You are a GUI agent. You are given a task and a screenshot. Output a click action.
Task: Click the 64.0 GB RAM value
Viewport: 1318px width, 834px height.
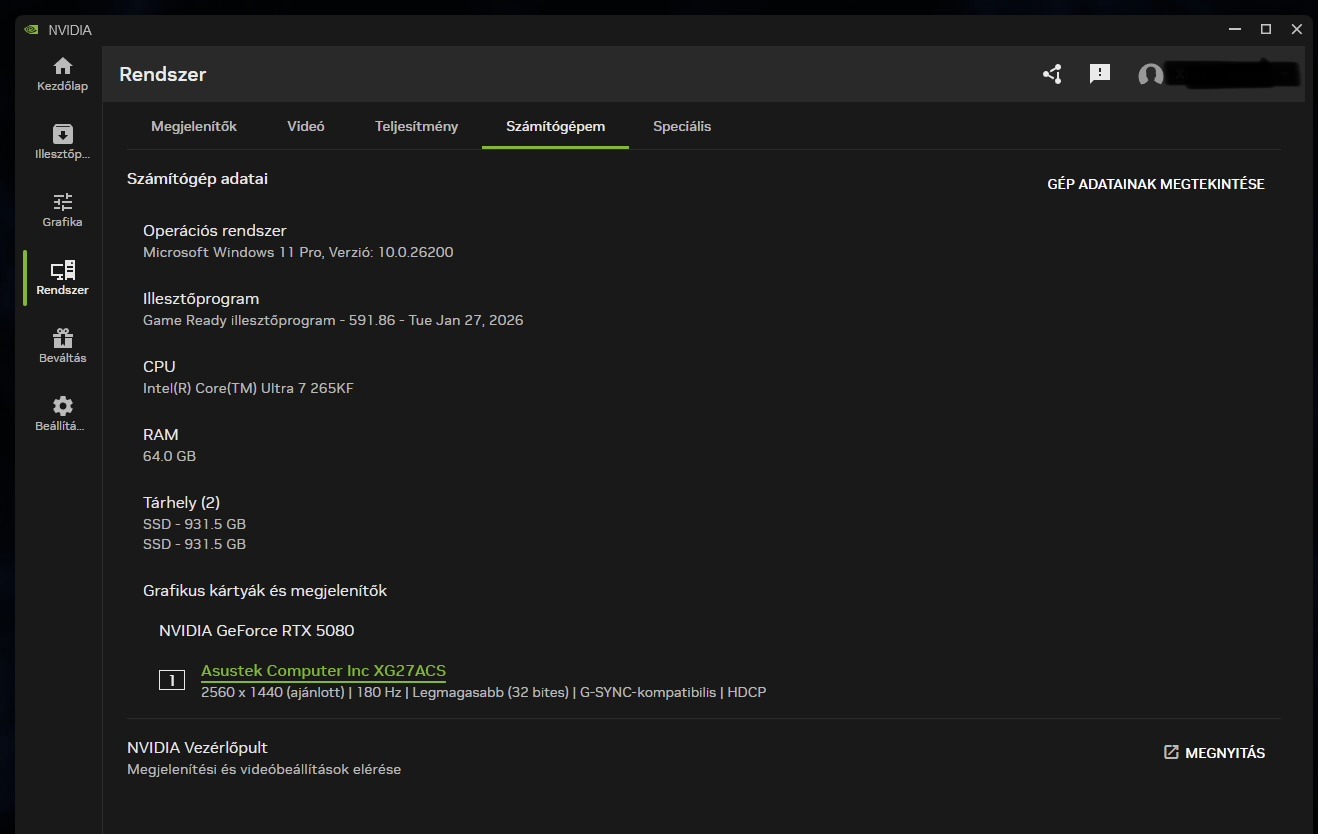(169, 456)
